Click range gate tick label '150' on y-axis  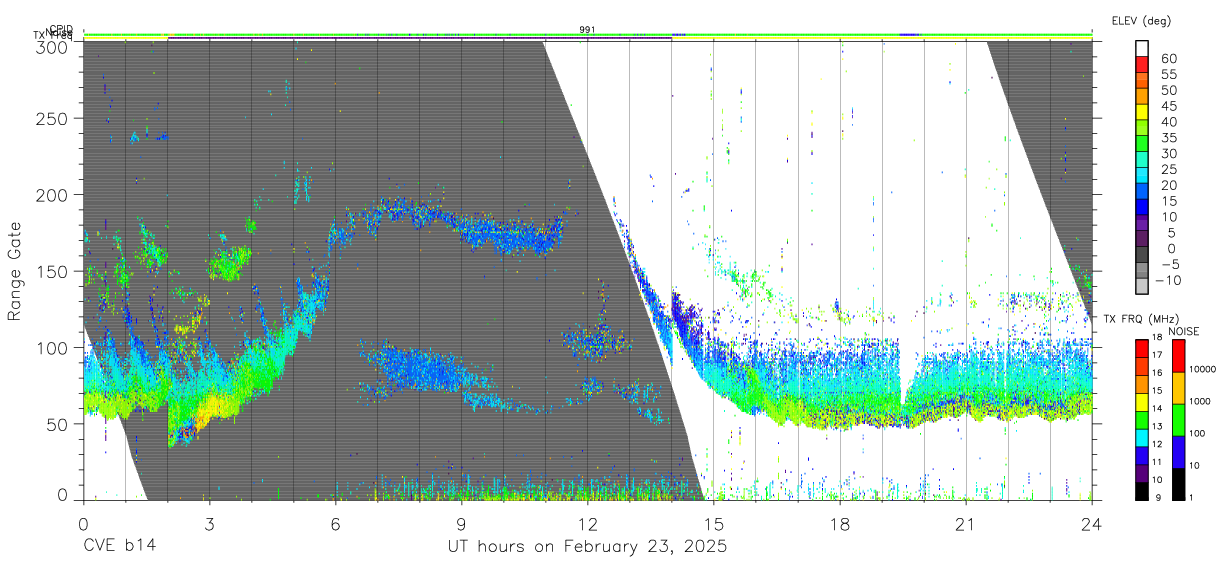tap(52, 271)
